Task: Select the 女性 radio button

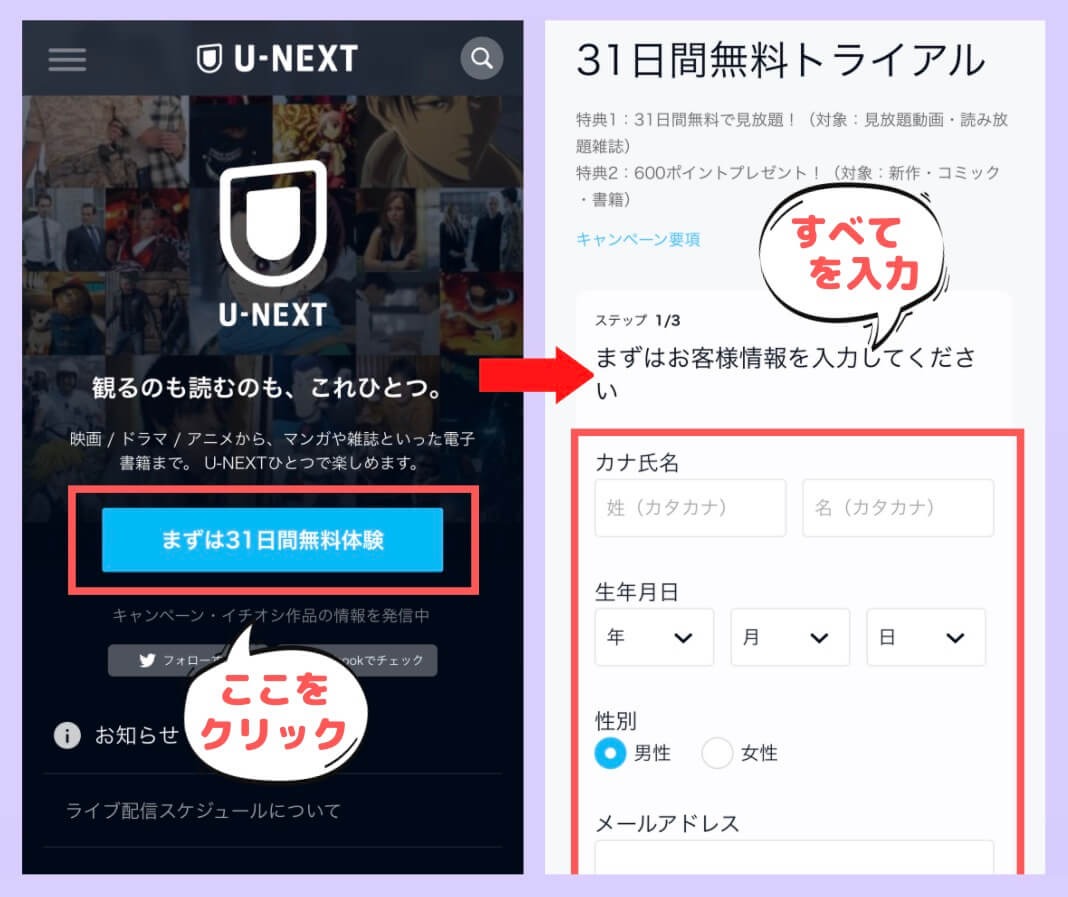Action: point(717,753)
